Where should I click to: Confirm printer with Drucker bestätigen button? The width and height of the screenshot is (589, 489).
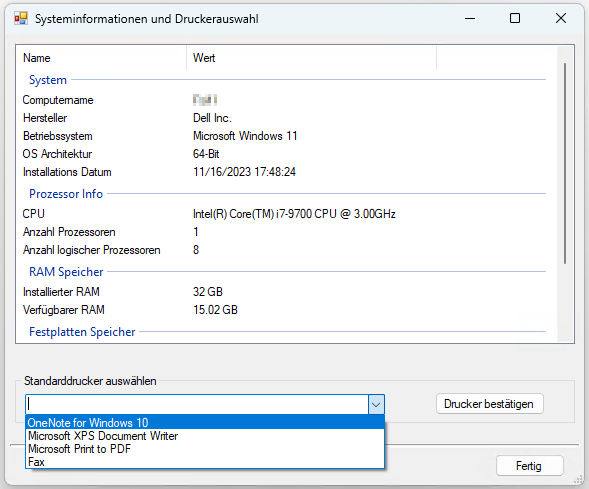[x=489, y=404]
